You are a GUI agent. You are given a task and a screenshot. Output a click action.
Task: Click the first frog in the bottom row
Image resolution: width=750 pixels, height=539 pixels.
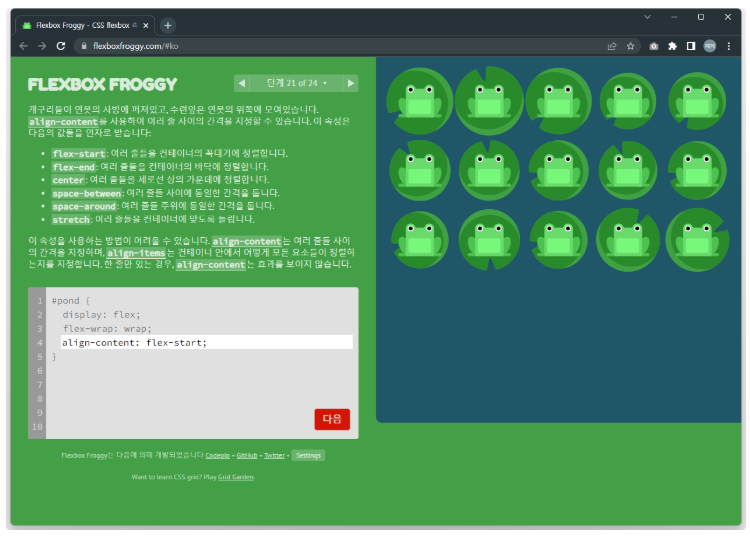point(419,240)
